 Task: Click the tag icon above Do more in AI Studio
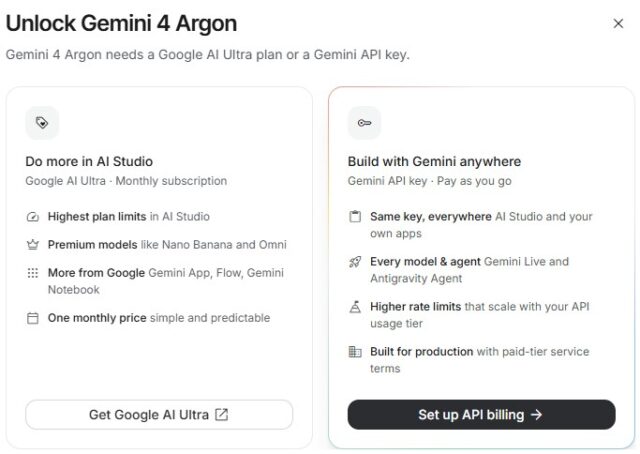pyautogui.click(x=42, y=123)
